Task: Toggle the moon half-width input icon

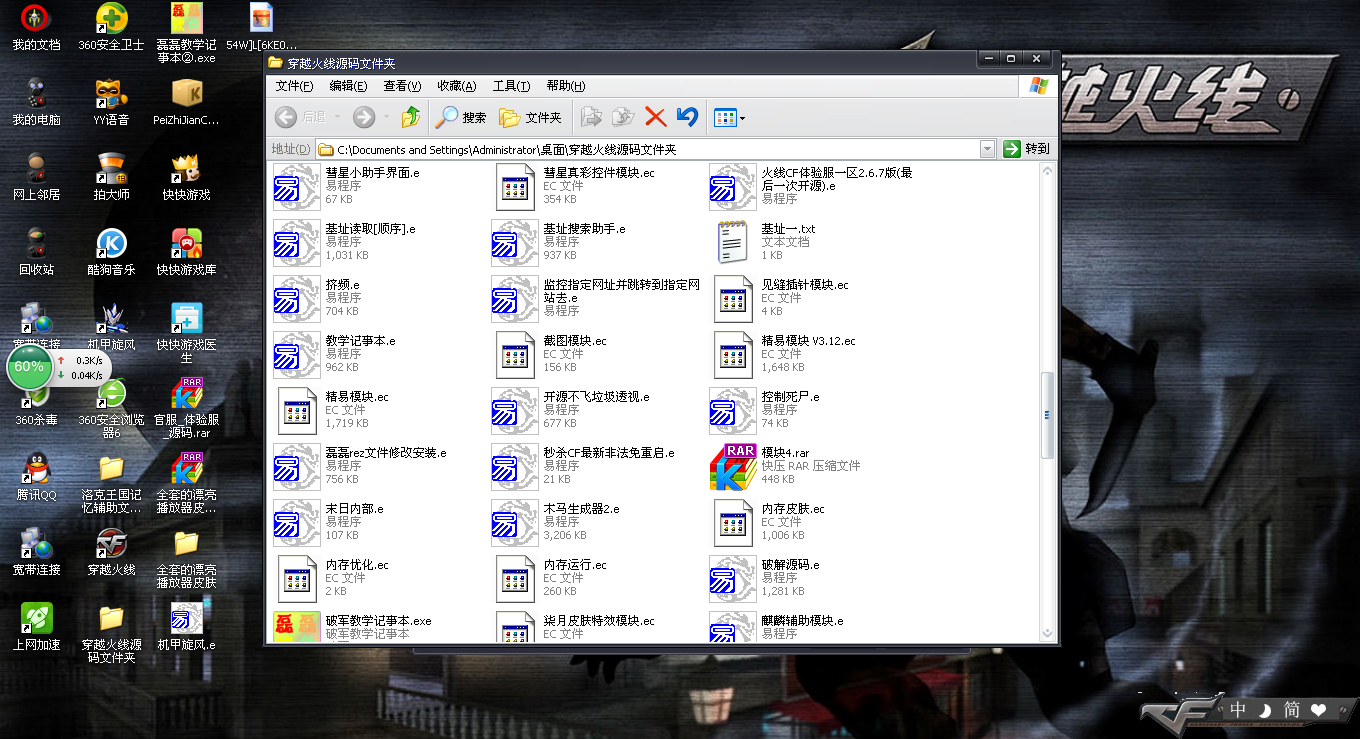Action: click(1266, 710)
